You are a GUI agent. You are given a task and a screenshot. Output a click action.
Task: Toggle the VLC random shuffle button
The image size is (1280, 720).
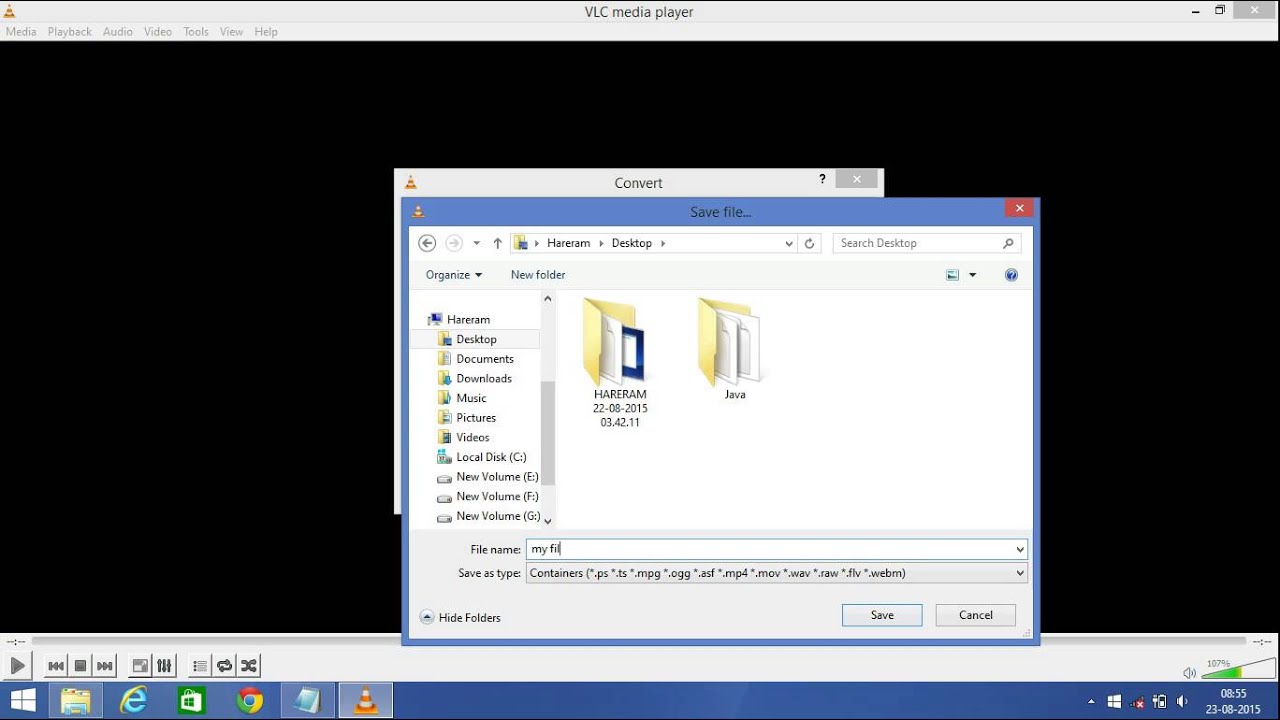[249, 666]
